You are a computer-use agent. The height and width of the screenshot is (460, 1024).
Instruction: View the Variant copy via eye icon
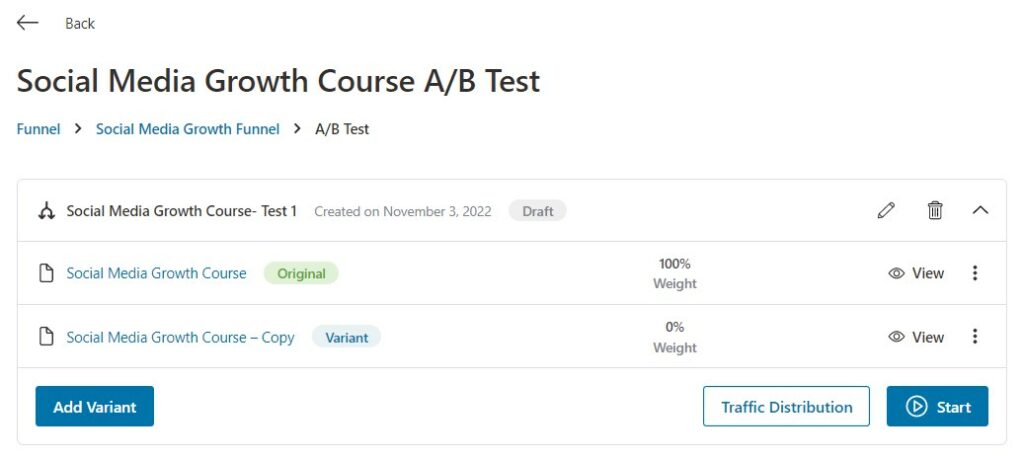(897, 337)
